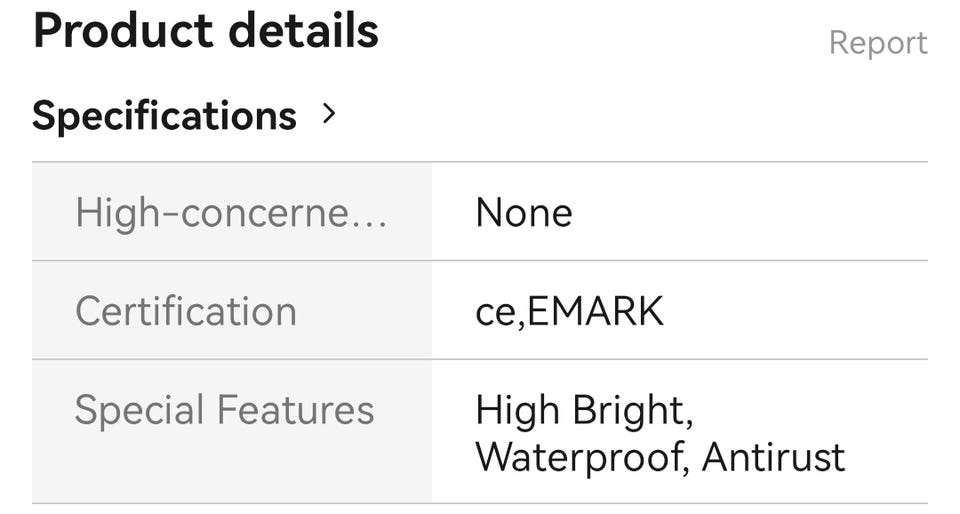Open the Specifications section heading
Viewport: 960px width, 514px height.
pyautogui.click(x=165, y=116)
